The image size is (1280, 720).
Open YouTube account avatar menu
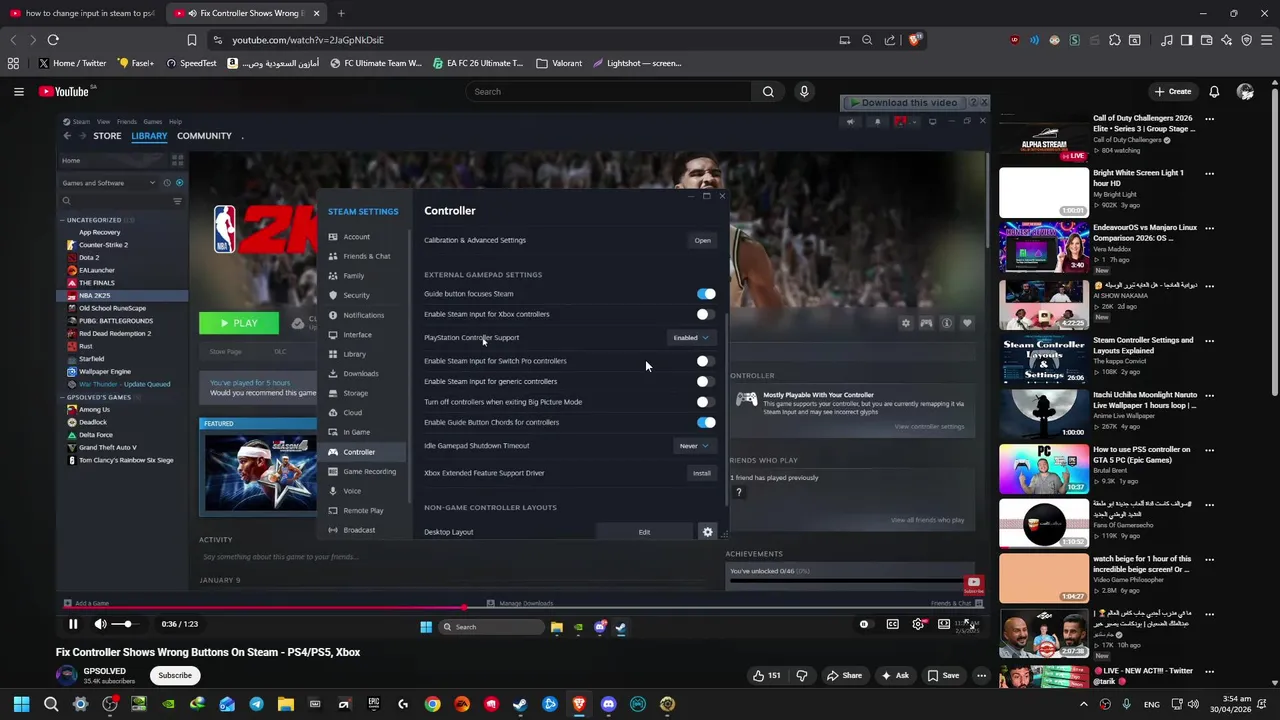(x=1245, y=91)
